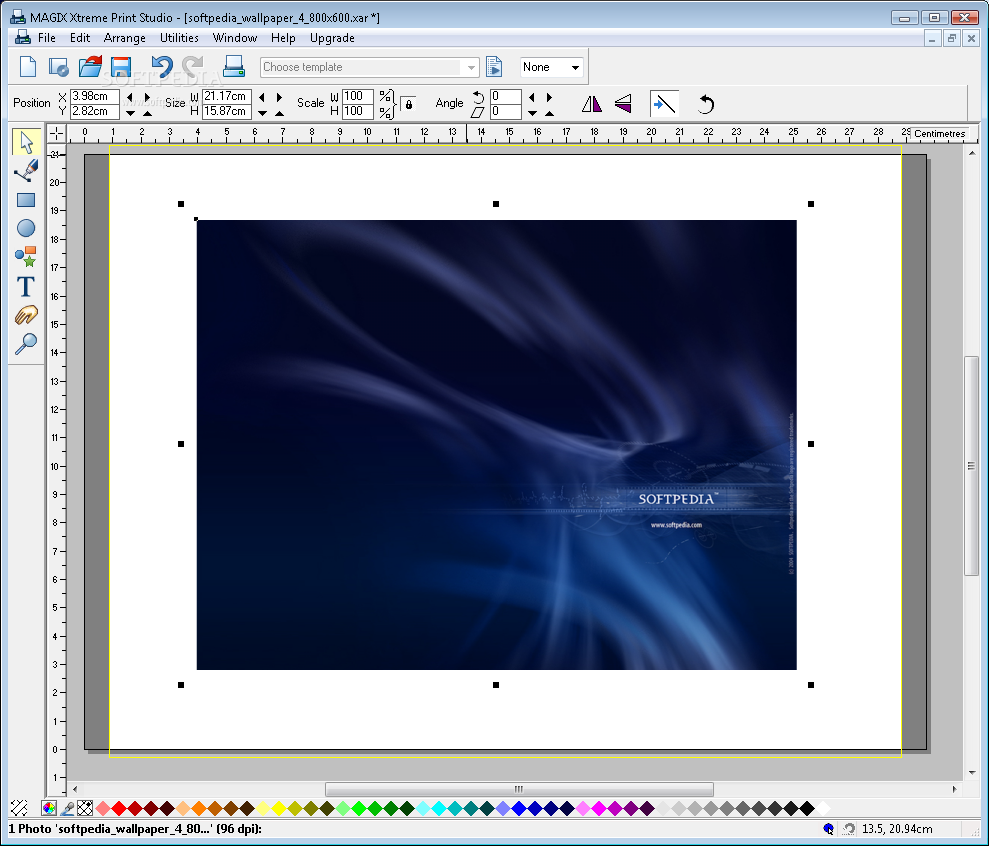Screen dimensions: 989x846
Task: Click the horizontal scrollbar thumb
Action: pos(519,789)
